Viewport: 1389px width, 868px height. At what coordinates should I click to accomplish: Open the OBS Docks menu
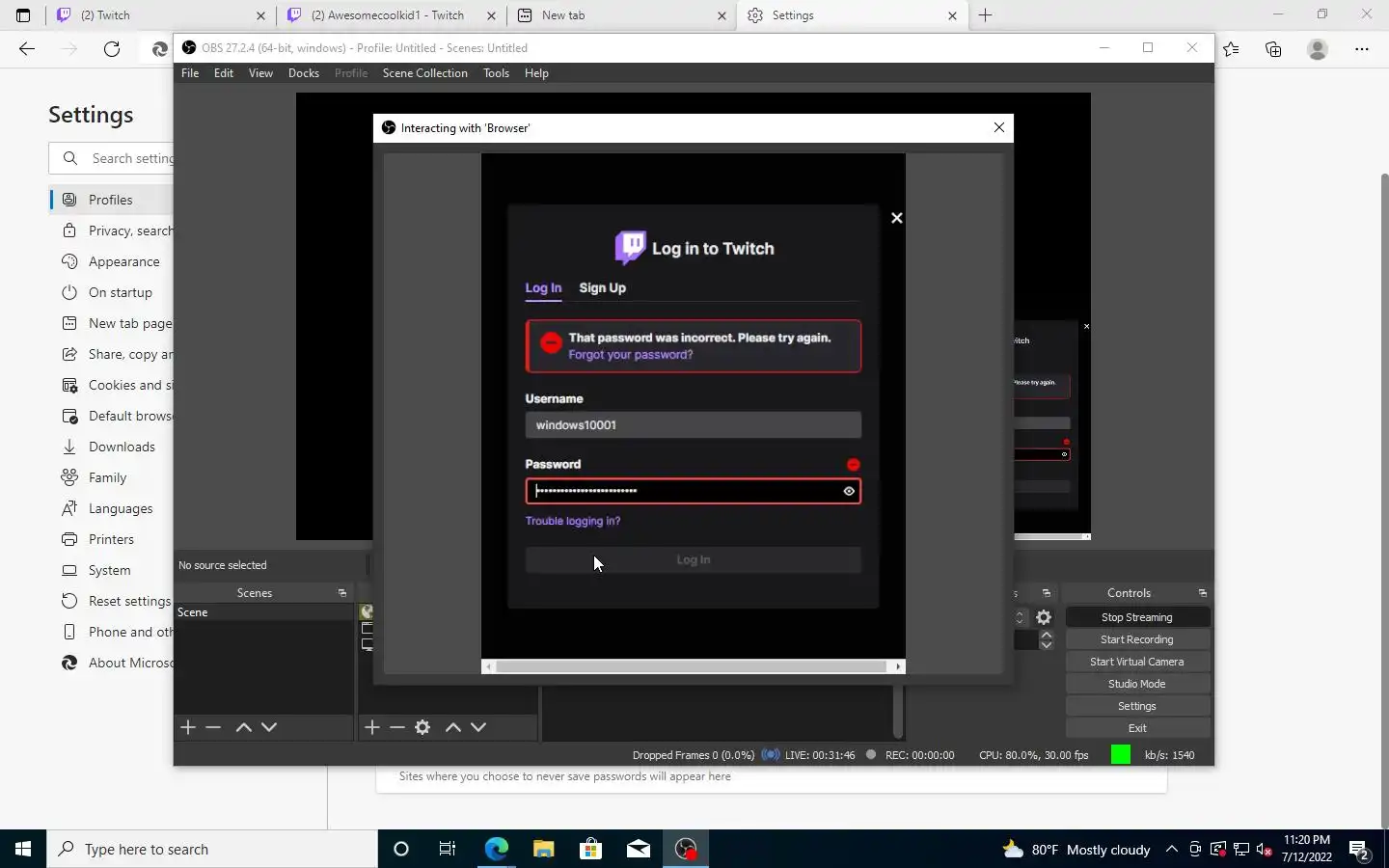coord(304,73)
